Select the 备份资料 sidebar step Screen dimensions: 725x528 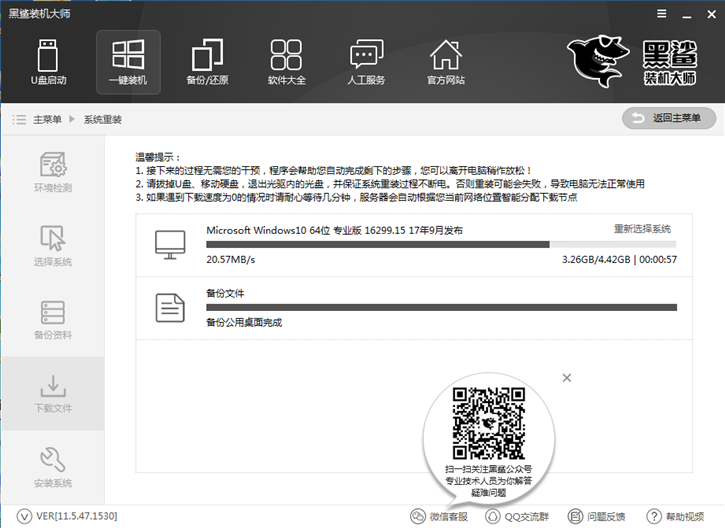[53, 320]
